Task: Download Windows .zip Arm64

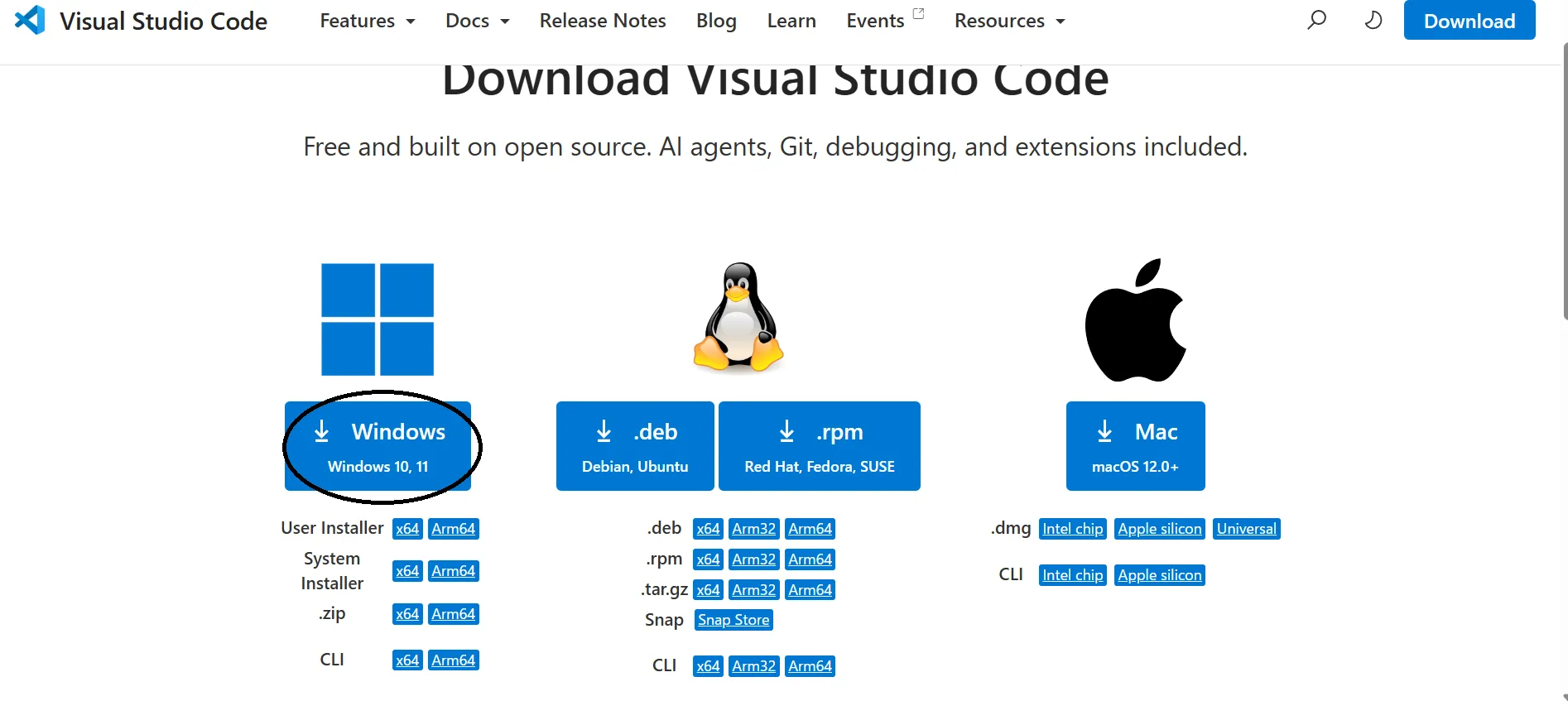Action: 454,614
